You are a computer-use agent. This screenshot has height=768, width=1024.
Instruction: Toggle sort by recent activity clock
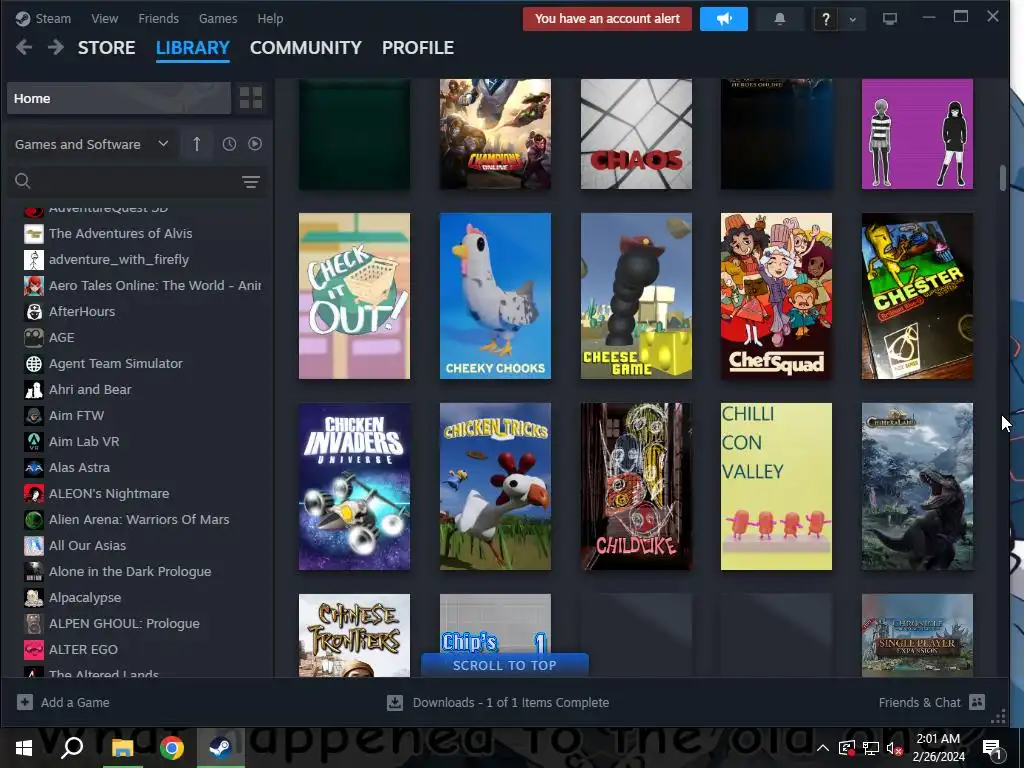point(229,144)
